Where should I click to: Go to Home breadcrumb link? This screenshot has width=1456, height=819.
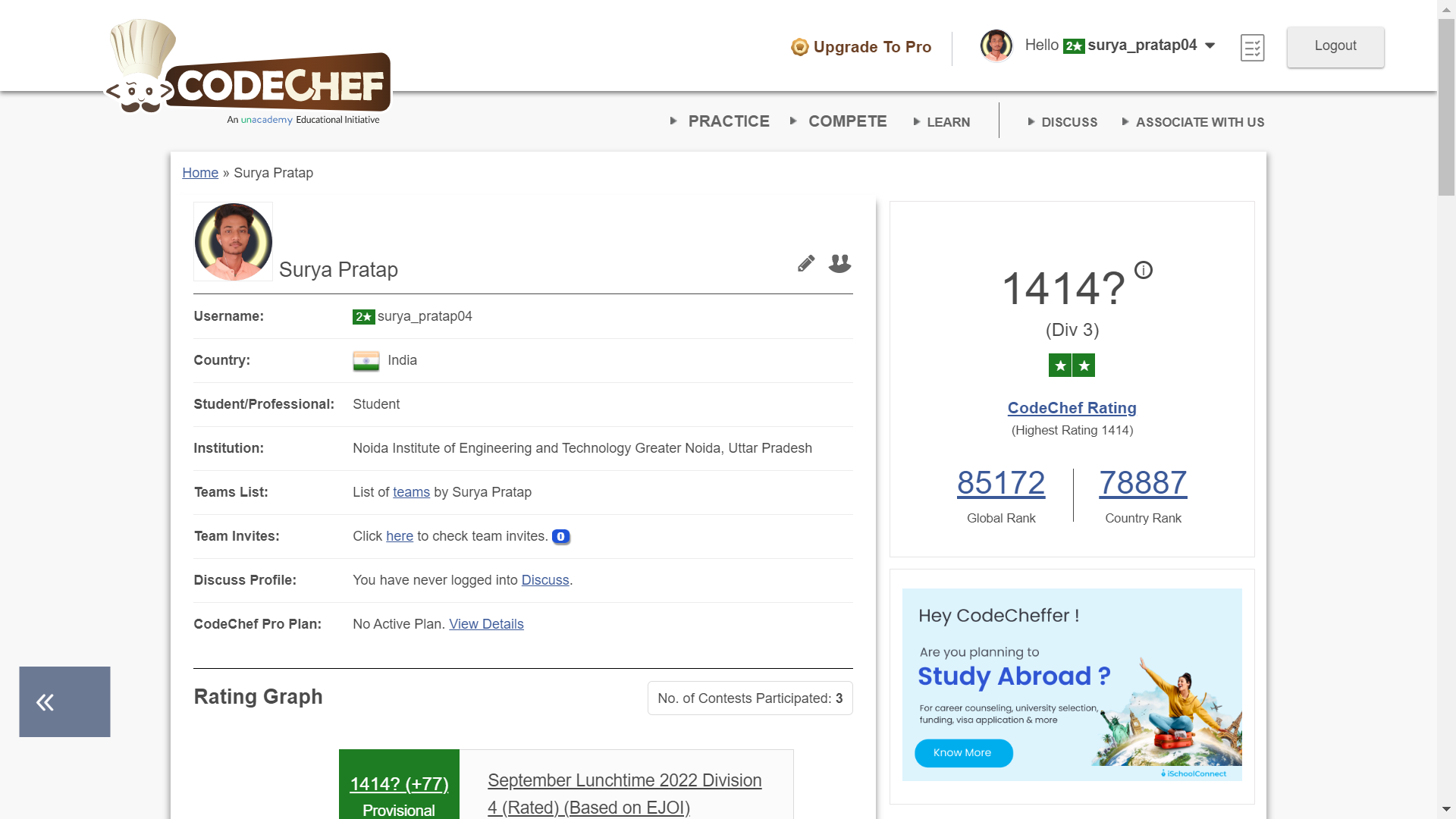coord(200,173)
